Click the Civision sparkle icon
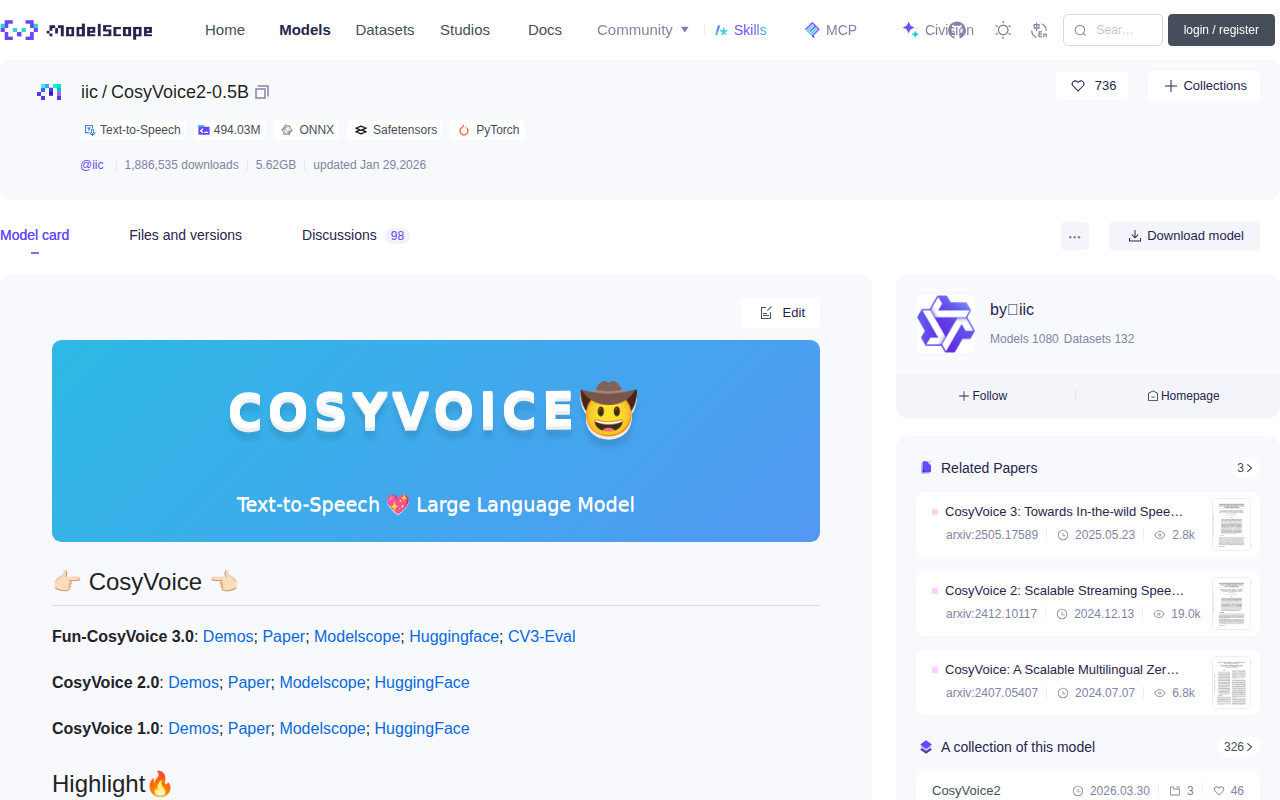 point(910,30)
